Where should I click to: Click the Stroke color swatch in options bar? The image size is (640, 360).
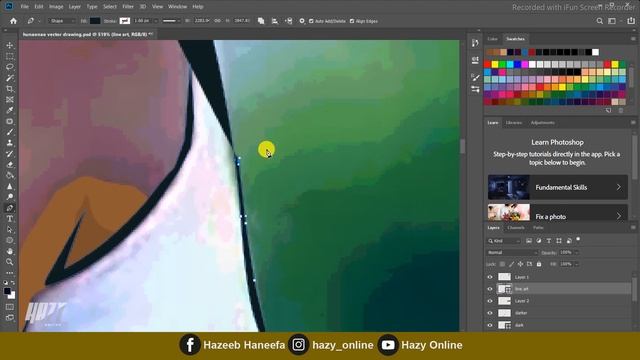(x=125, y=21)
